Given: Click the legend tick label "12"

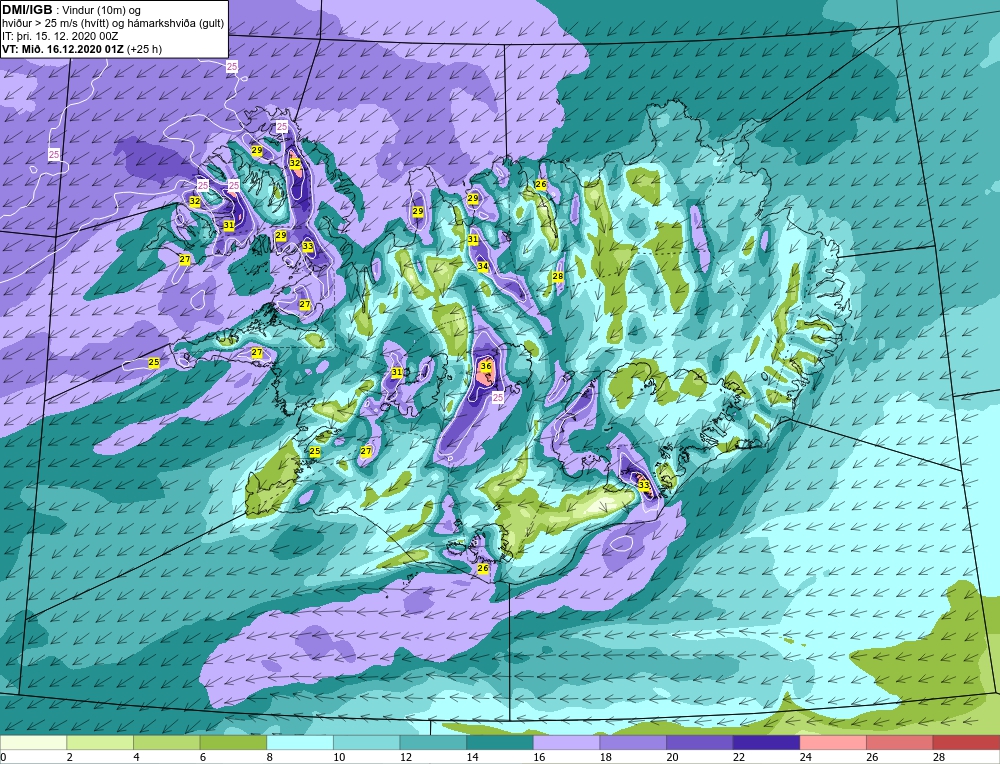Looking at the screenshot, I should coord(405,757).
